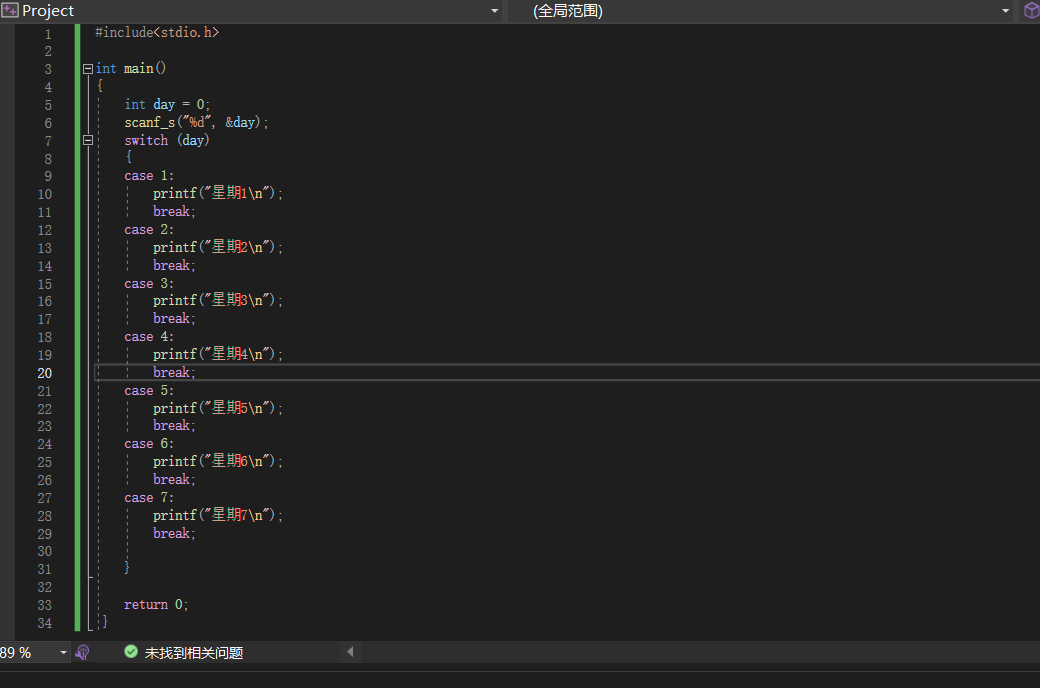Click printf 星期2 statement

(x=218, y=247)
